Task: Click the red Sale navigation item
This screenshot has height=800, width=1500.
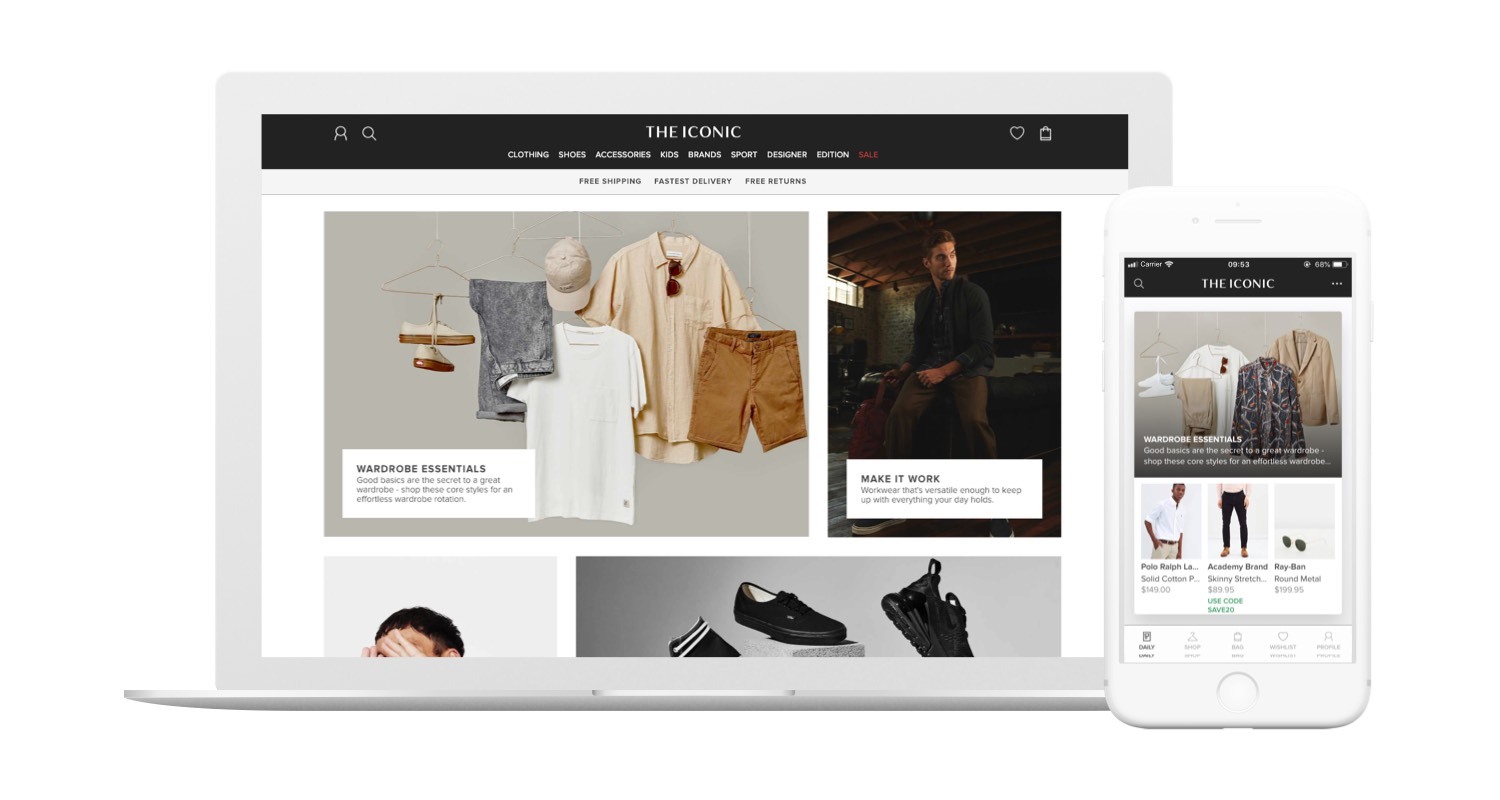Action: click(x=868, y=155)
